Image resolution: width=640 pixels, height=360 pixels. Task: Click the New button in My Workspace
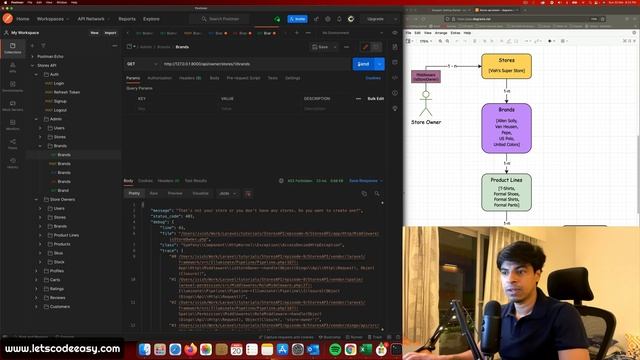click(x=94, y=33)
